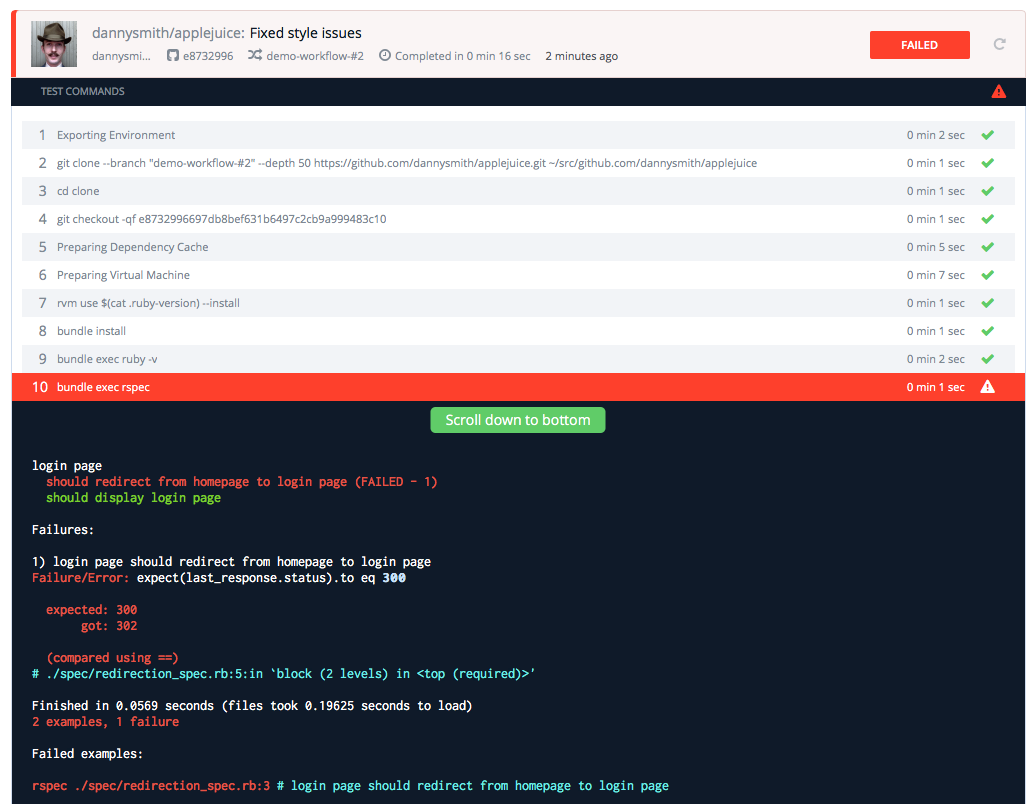Collapse the failed bundle exec rspec step
This screenshot has width=1035, height=804.
tap(518, 387)
